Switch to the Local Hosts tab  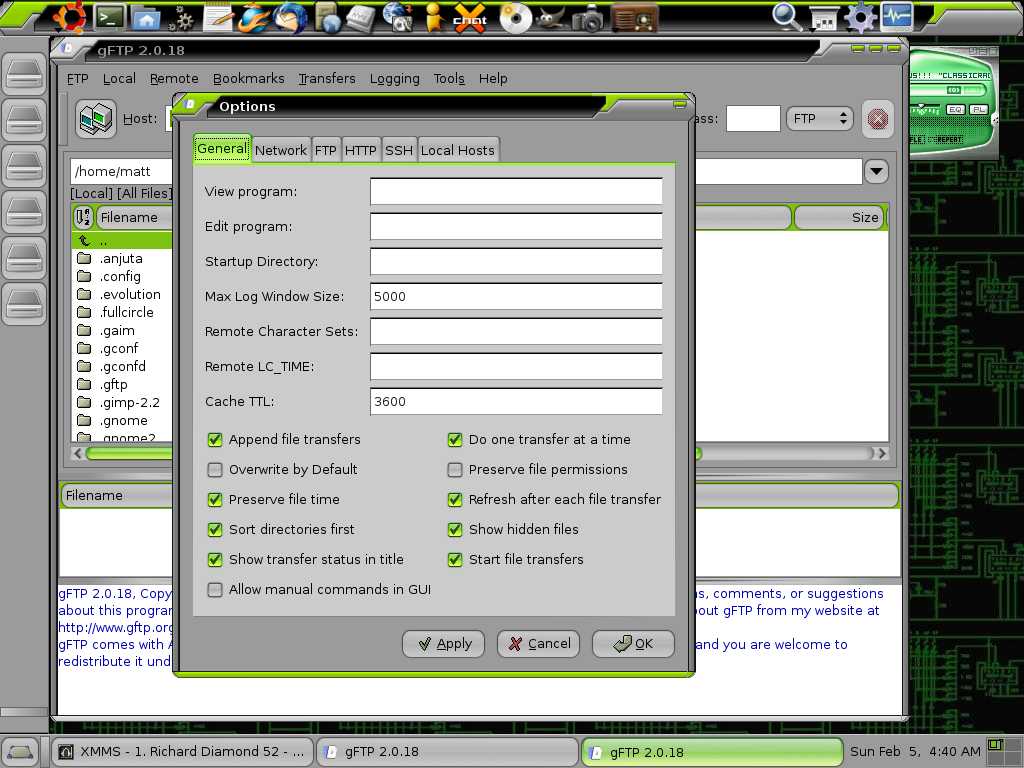(x=458, y=150)
